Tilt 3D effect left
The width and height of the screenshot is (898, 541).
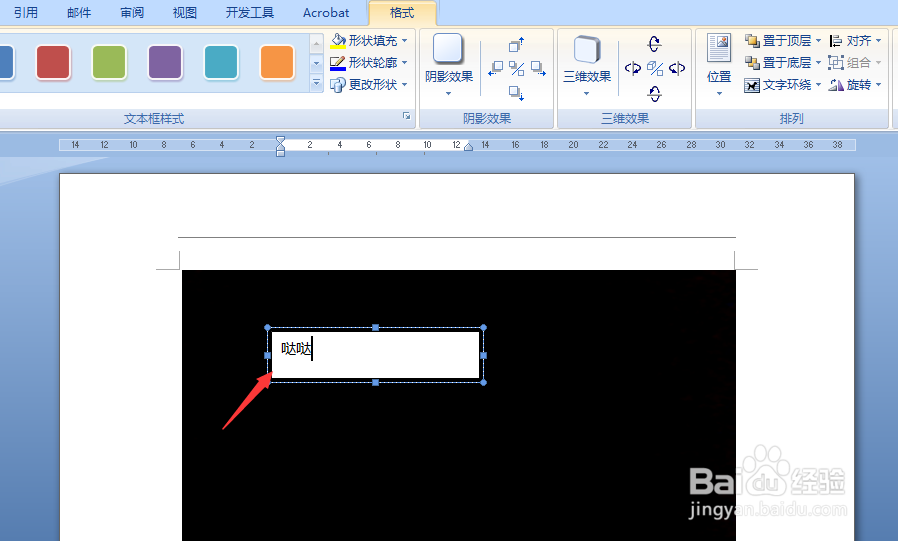click(633, 69)
